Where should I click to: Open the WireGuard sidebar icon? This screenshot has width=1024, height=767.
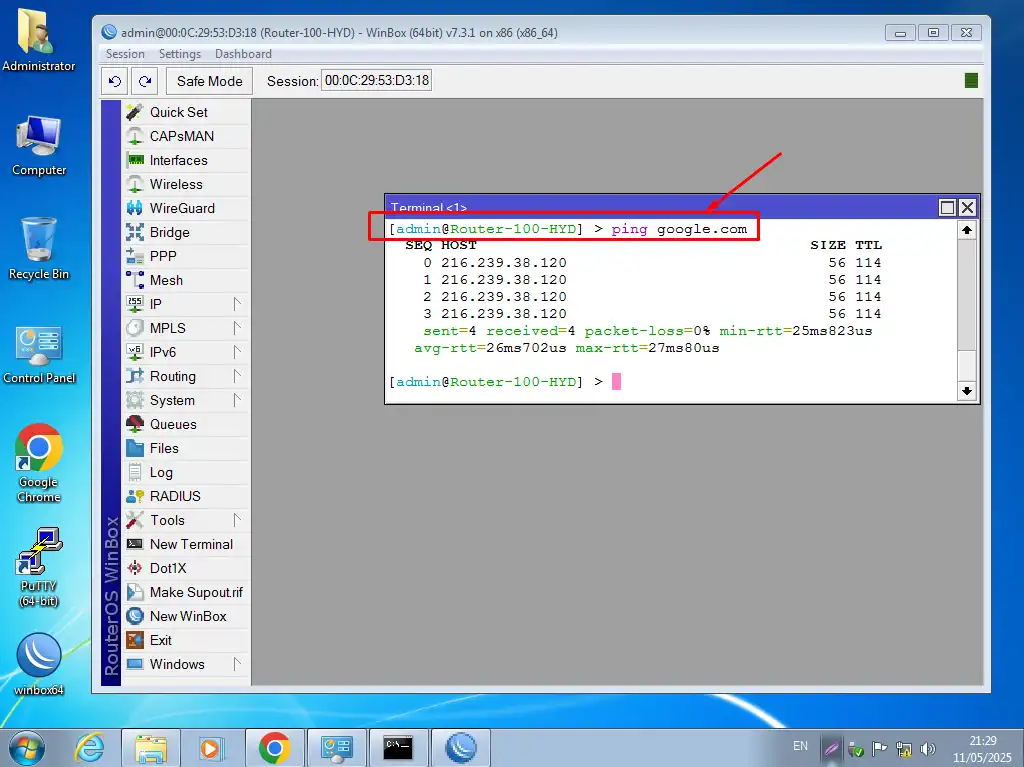pyautogui.click(x=135, y=208)
